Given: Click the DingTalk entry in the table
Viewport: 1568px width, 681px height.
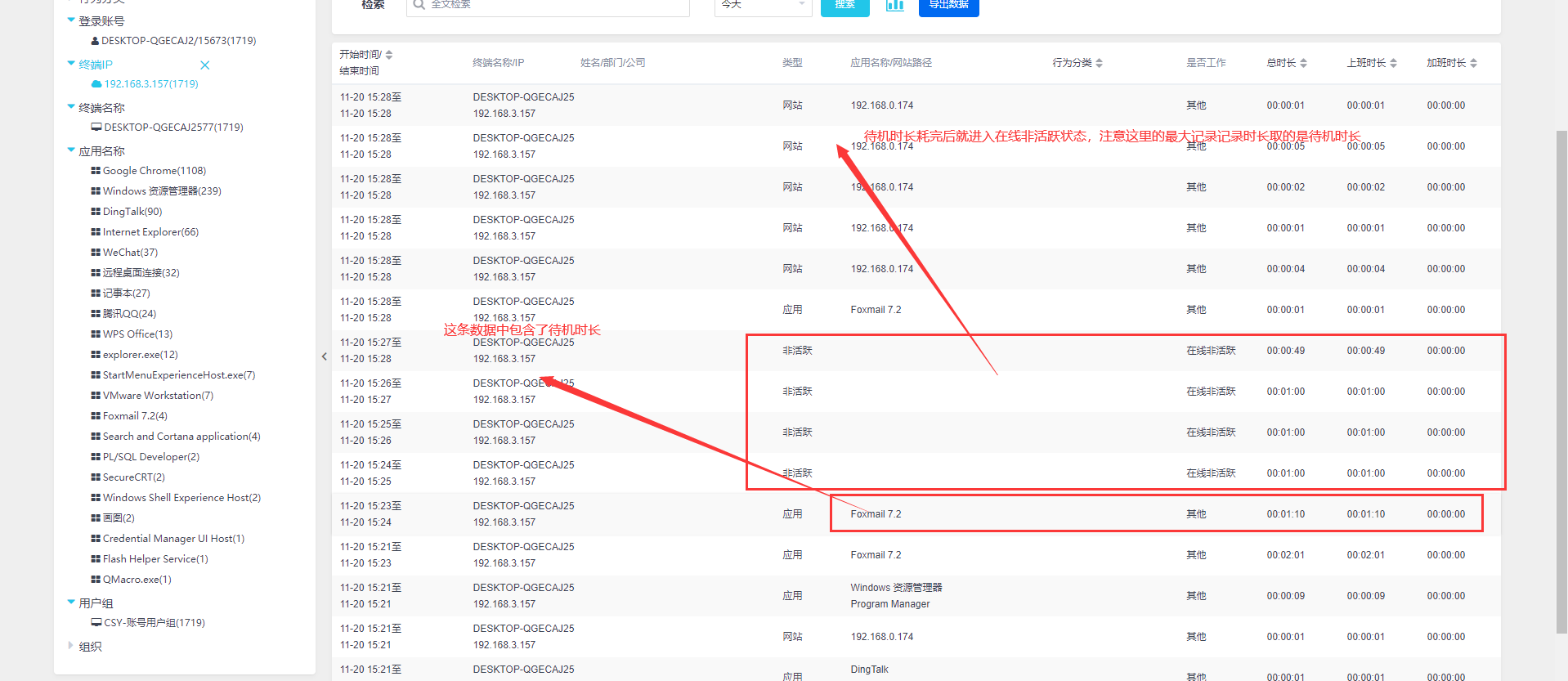Looking at the screenshot, I should (869, 670).
